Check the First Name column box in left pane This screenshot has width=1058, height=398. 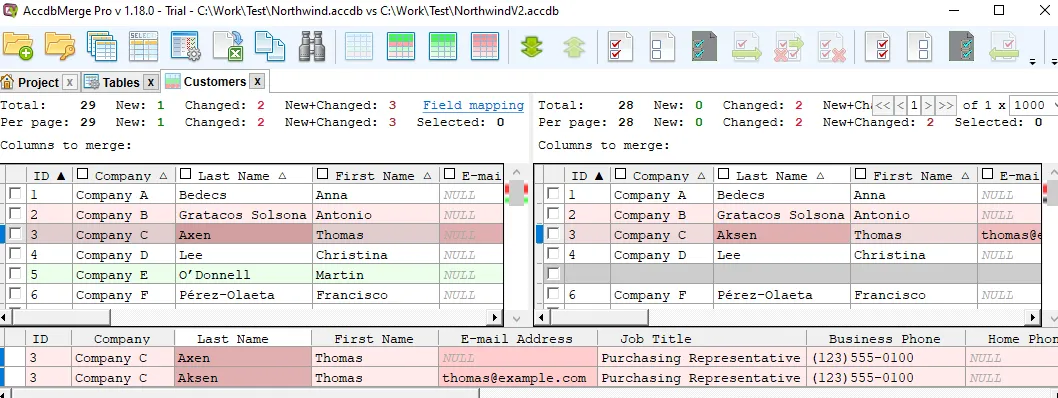(323, 174)
